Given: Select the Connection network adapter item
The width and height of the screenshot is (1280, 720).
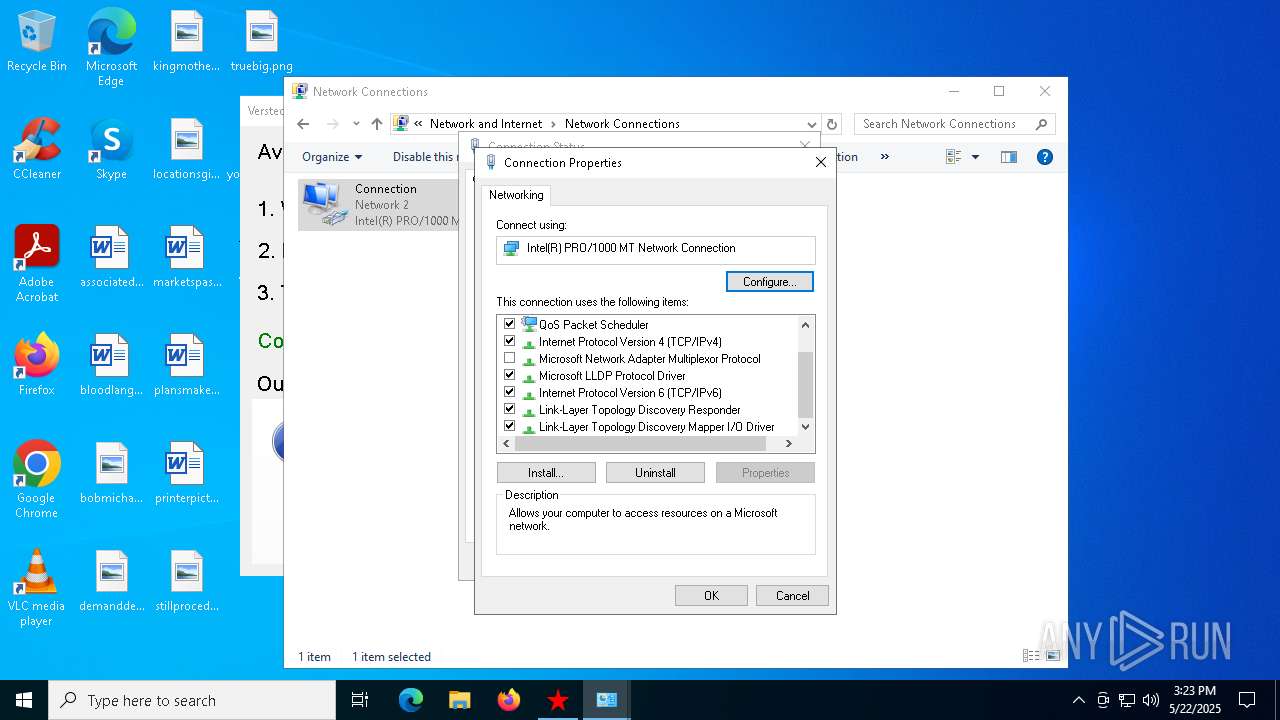Looking at the screenshot, I should pyautogui.click(x=380, y=204).
